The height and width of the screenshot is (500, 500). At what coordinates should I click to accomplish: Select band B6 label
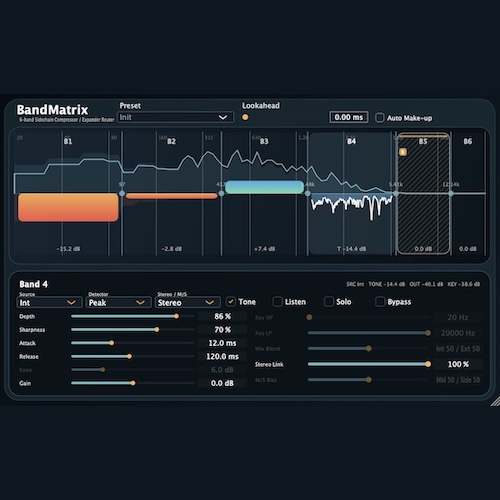pos(468,141)
